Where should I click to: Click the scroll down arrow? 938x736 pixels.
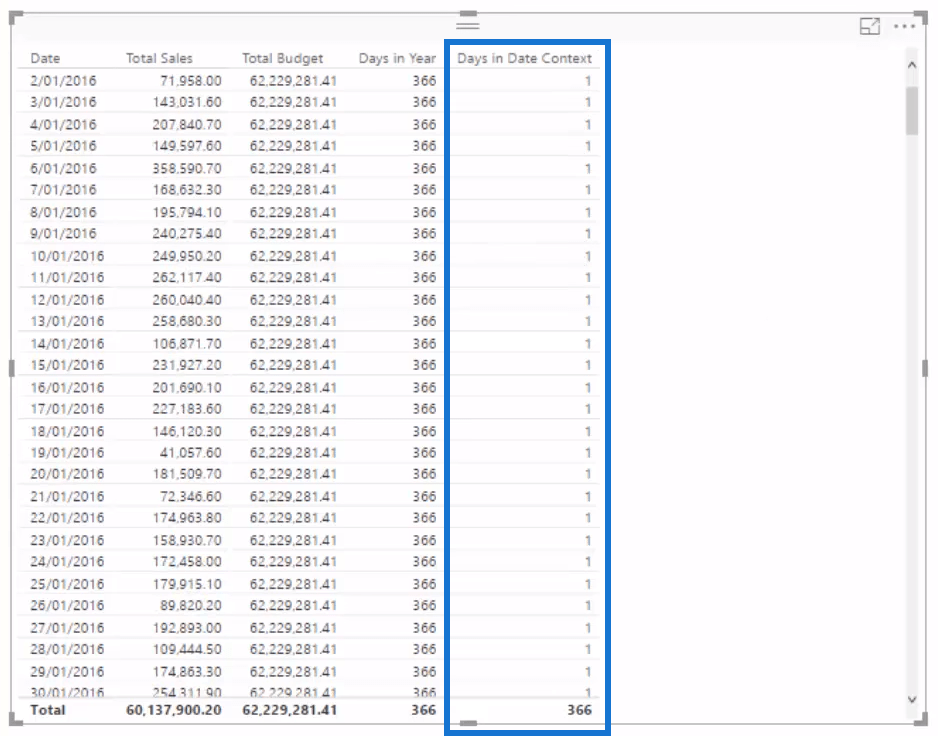pyautogui.click(x=911, y=699)
